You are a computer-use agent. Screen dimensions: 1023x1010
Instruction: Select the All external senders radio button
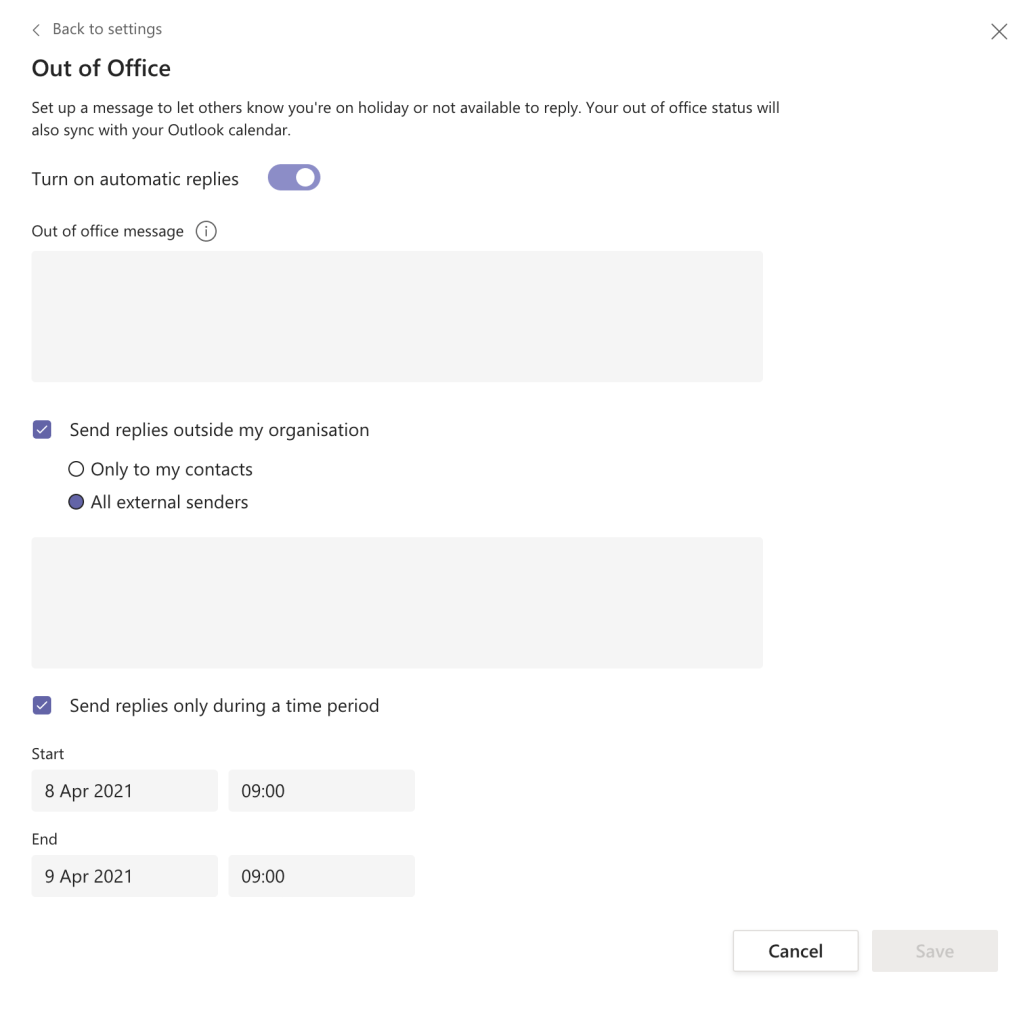point(76,502)
